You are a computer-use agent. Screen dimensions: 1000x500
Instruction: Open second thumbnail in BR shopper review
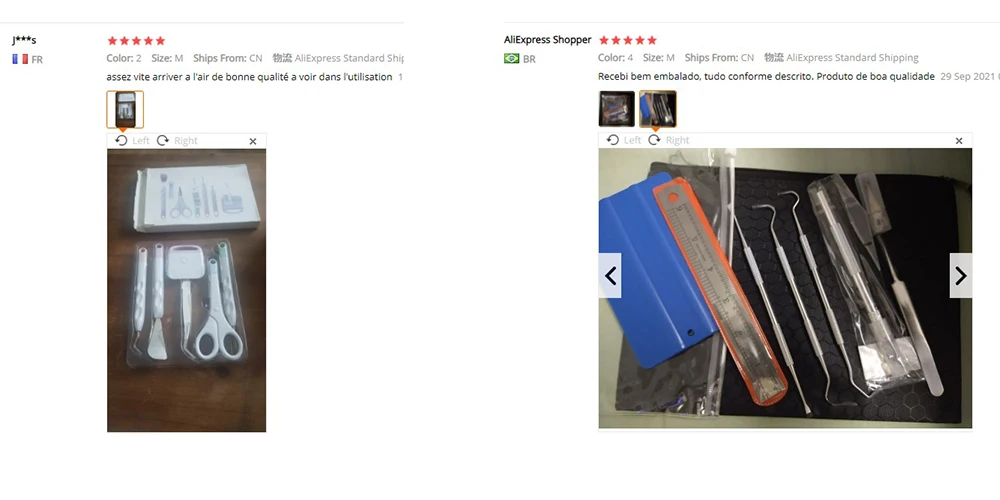point(658,109)
